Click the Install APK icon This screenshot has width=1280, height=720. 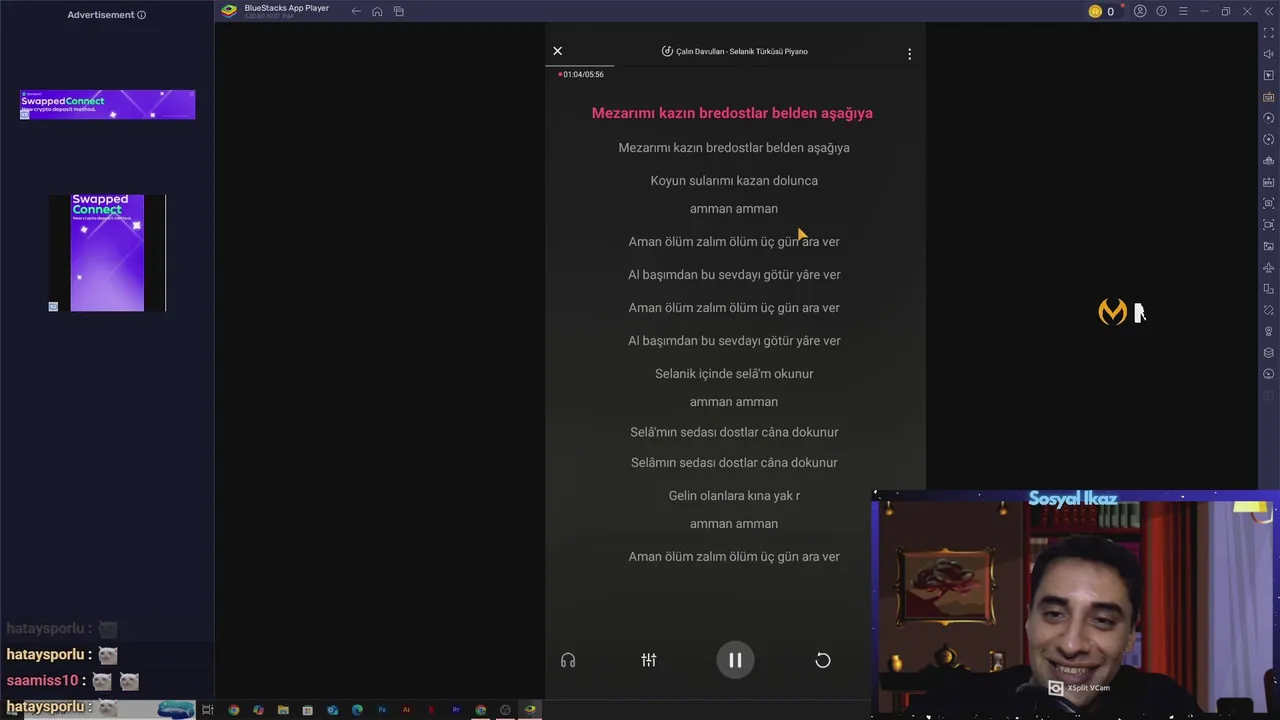pos(1269,182)
